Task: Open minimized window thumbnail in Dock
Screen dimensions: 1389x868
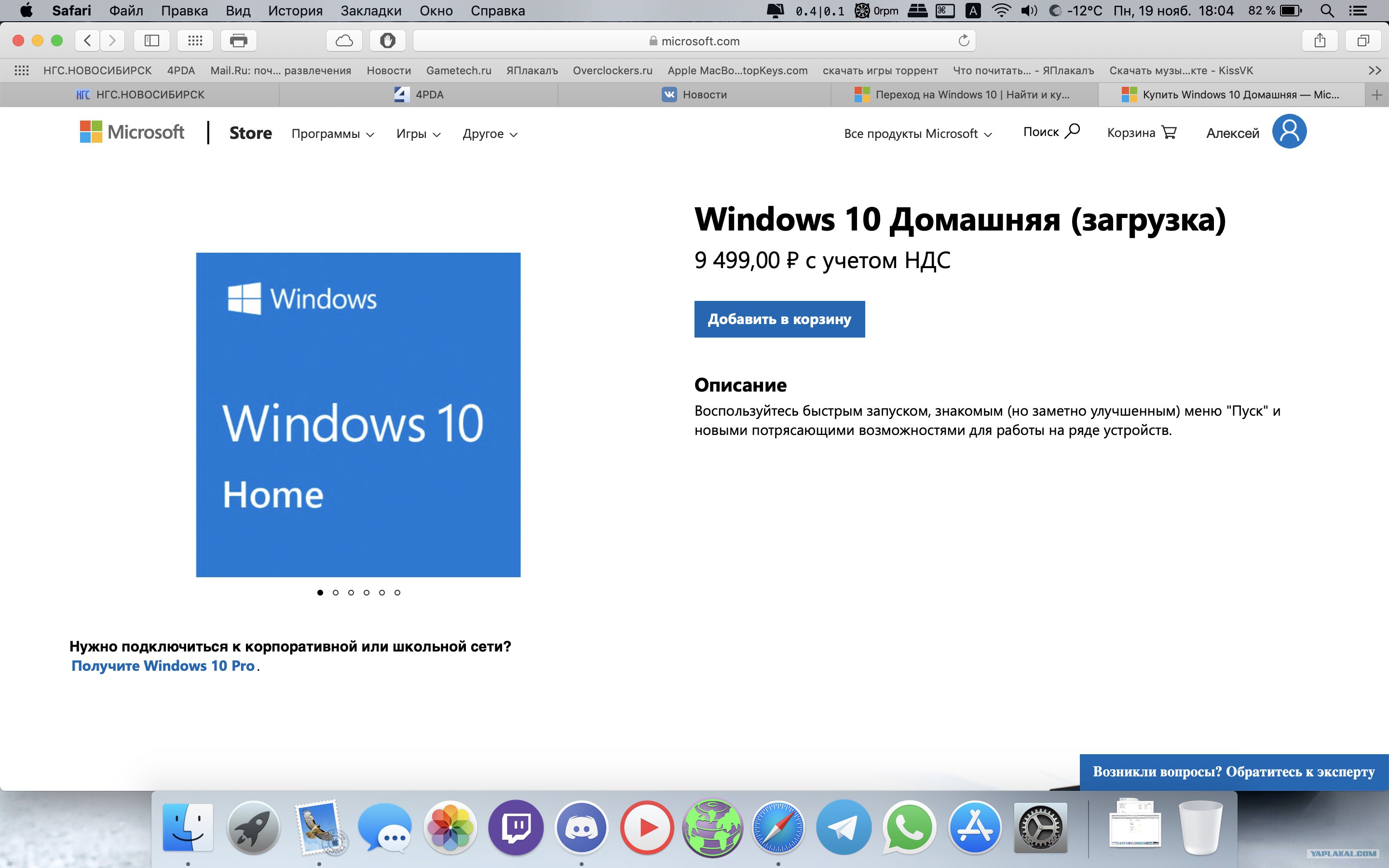Action: 1135,824
